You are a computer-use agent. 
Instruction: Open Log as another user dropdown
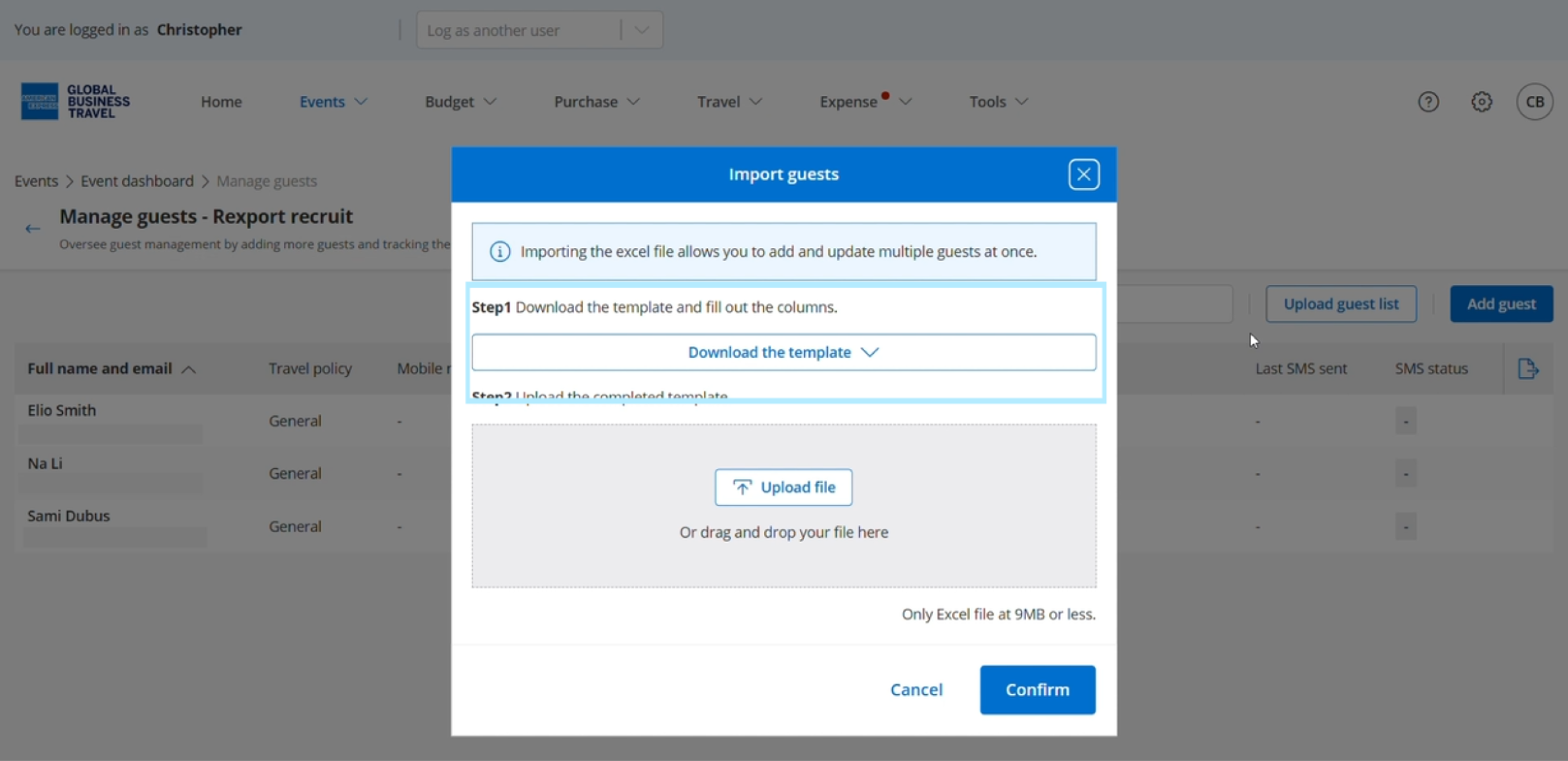(x=539, y=30)
